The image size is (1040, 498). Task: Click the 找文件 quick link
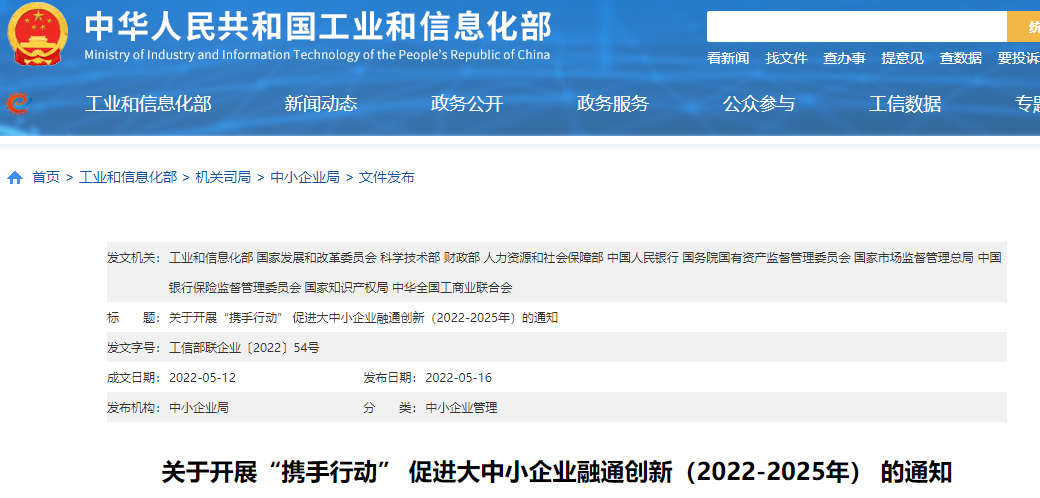point(786,58)
